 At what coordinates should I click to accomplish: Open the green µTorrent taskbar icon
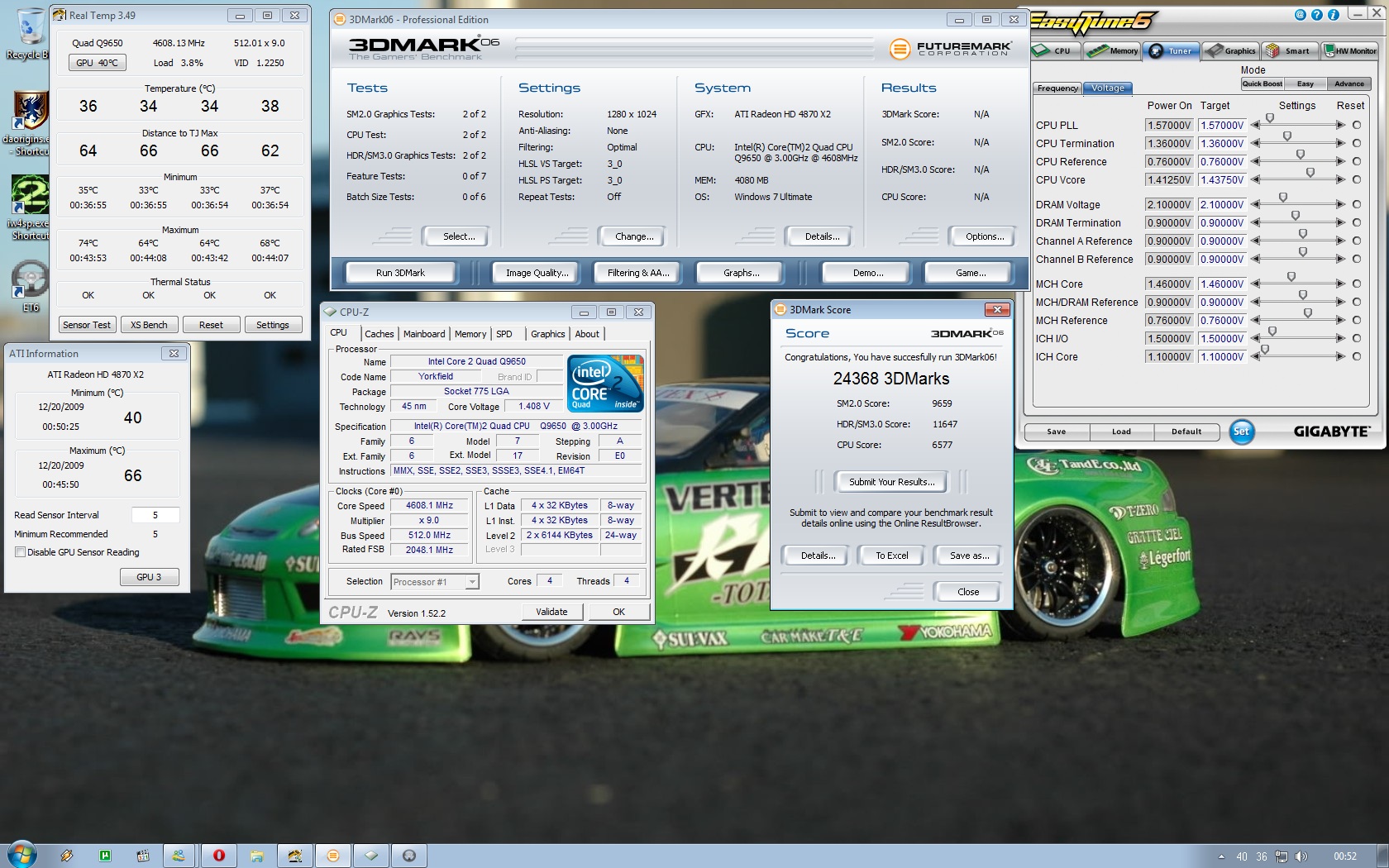point(105,856)
